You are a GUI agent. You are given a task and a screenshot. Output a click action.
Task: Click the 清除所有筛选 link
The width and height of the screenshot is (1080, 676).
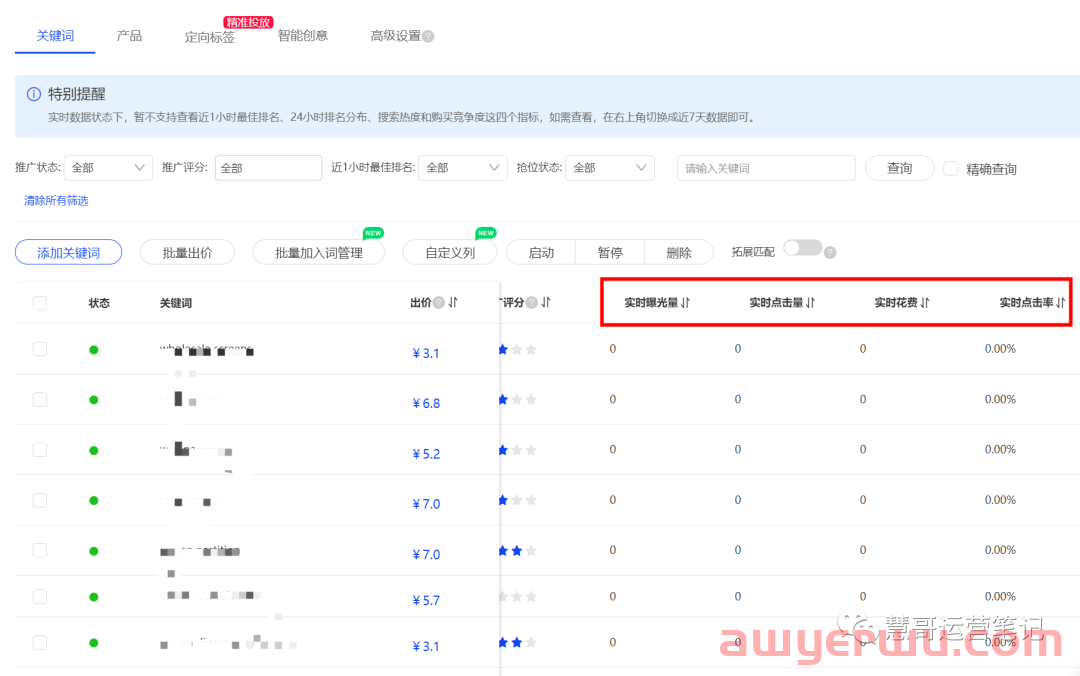[55, 199]
